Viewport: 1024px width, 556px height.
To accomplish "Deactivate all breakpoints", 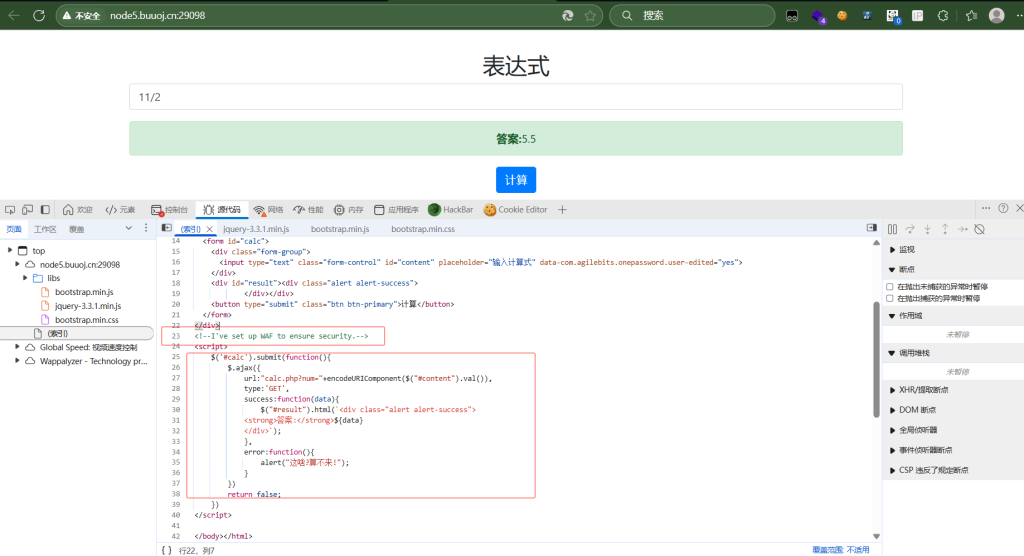I will point(980,229).
